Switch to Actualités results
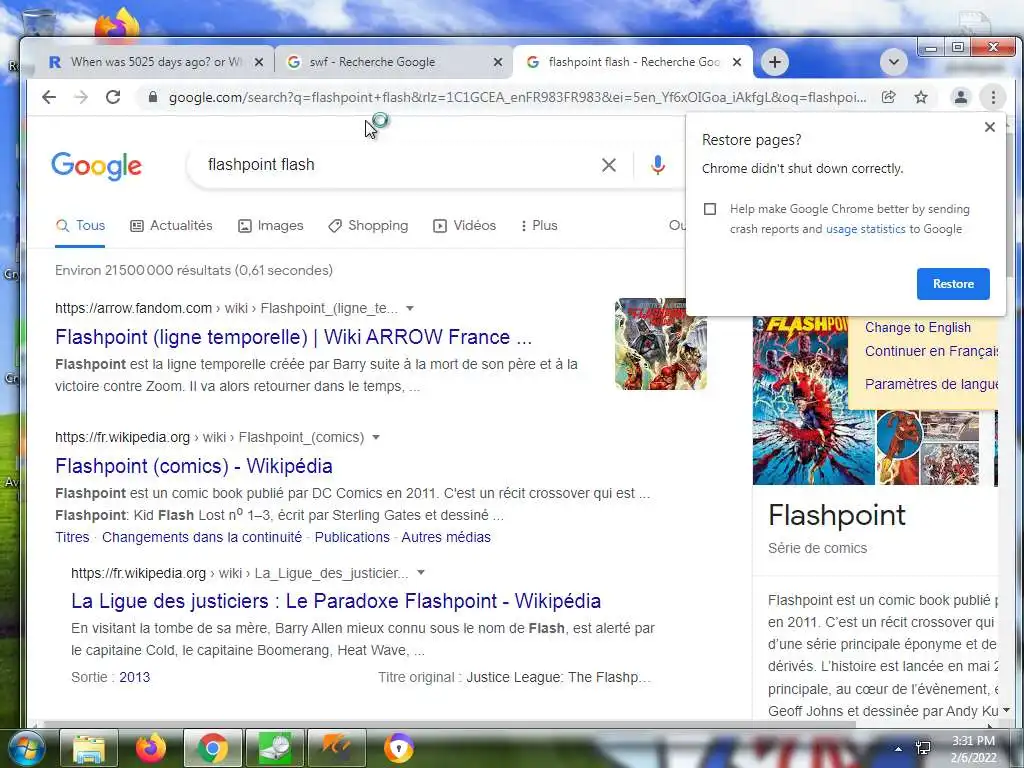Viewport: 1024px width, 768px height. click(172, 225)
